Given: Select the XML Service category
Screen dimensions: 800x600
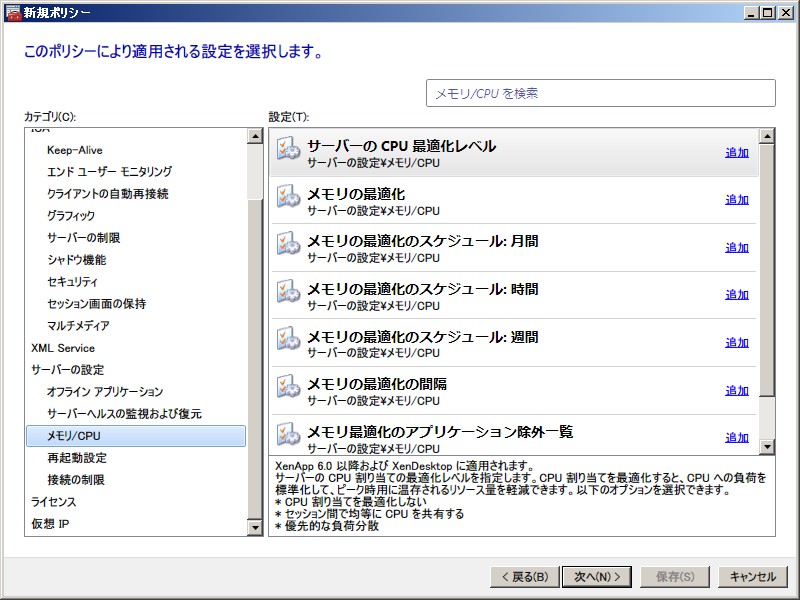Looking at the screenshot, I should pos(63,348).
